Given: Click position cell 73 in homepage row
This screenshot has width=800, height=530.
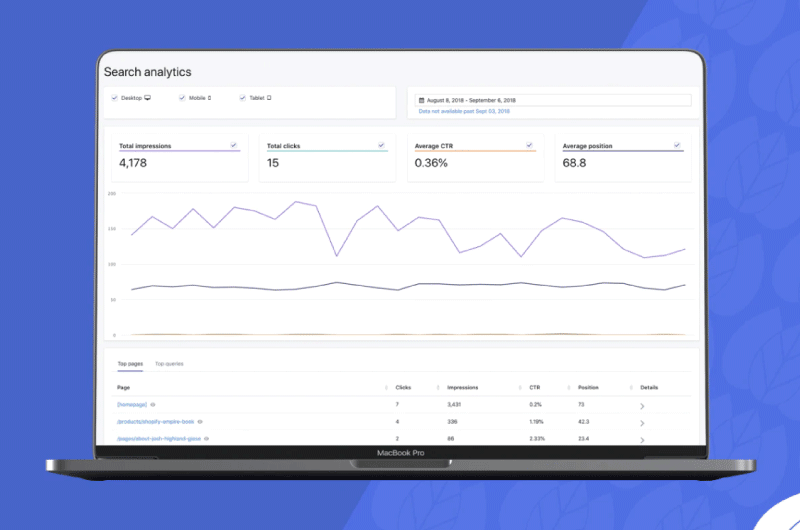Looking at the screenshot, I should (x=581, y=405).
